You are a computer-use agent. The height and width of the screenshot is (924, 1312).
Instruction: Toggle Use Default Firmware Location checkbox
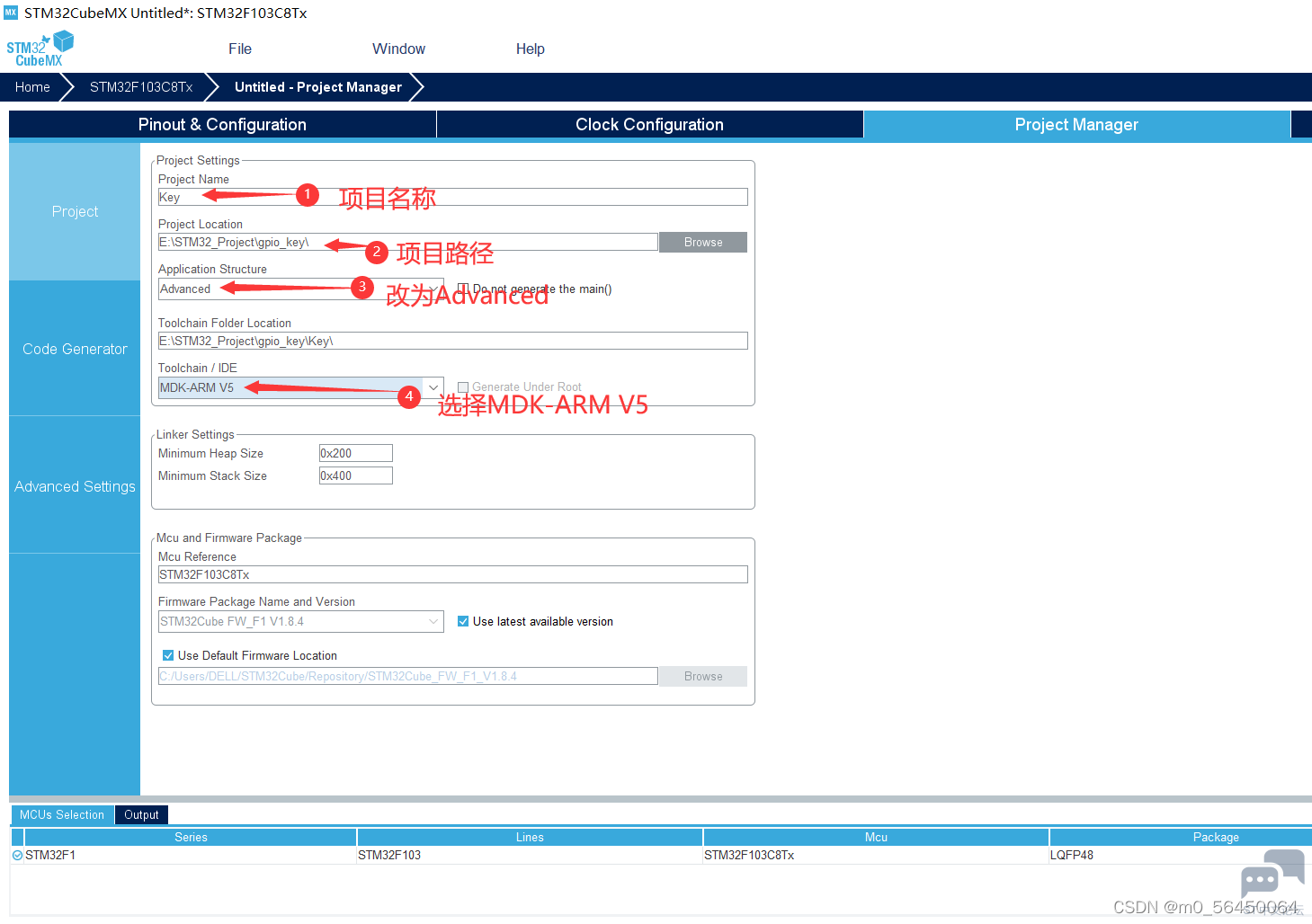(168, 656)
